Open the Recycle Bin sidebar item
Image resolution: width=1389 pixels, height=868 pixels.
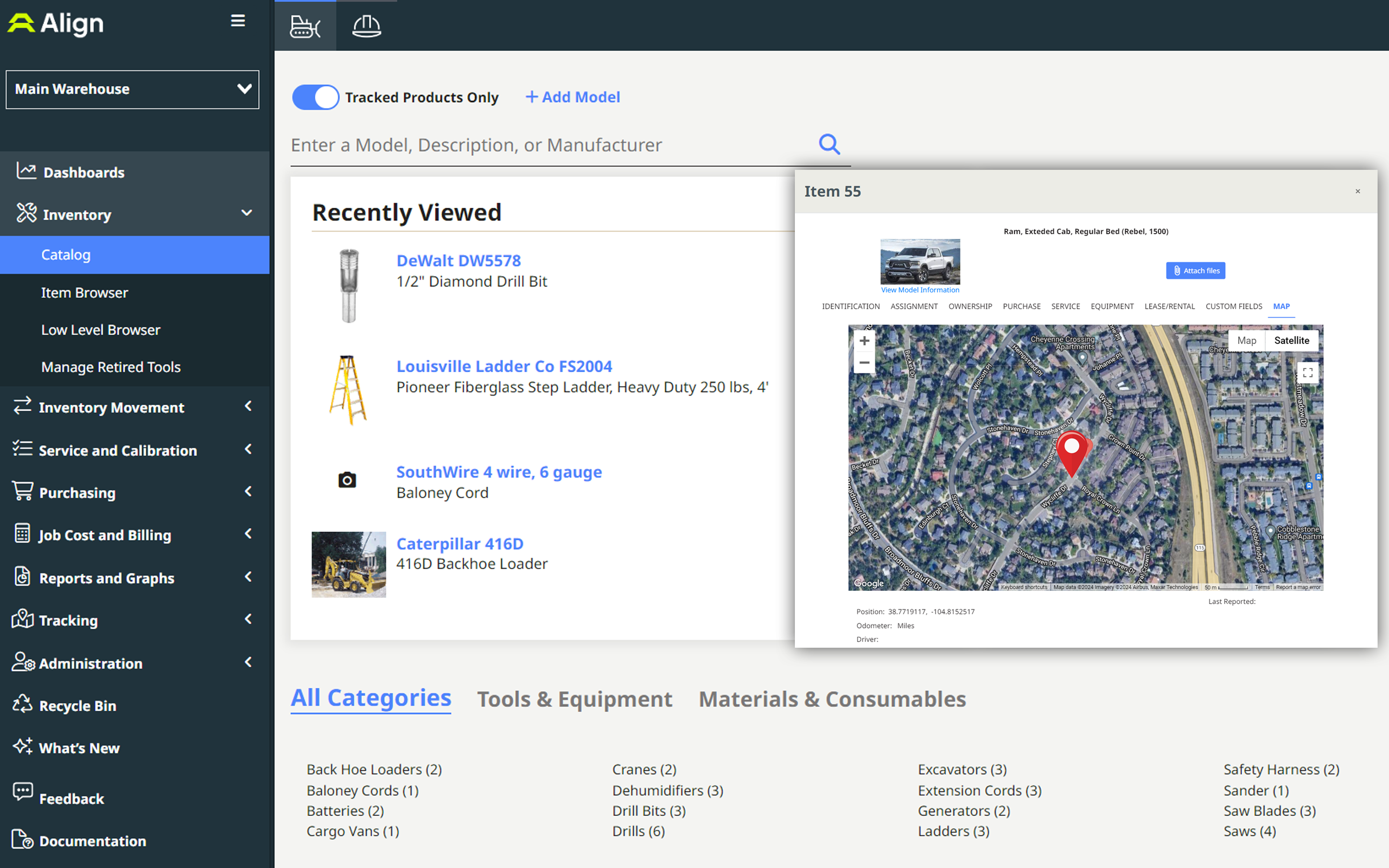pyautogui.click(x=78, y=706)
